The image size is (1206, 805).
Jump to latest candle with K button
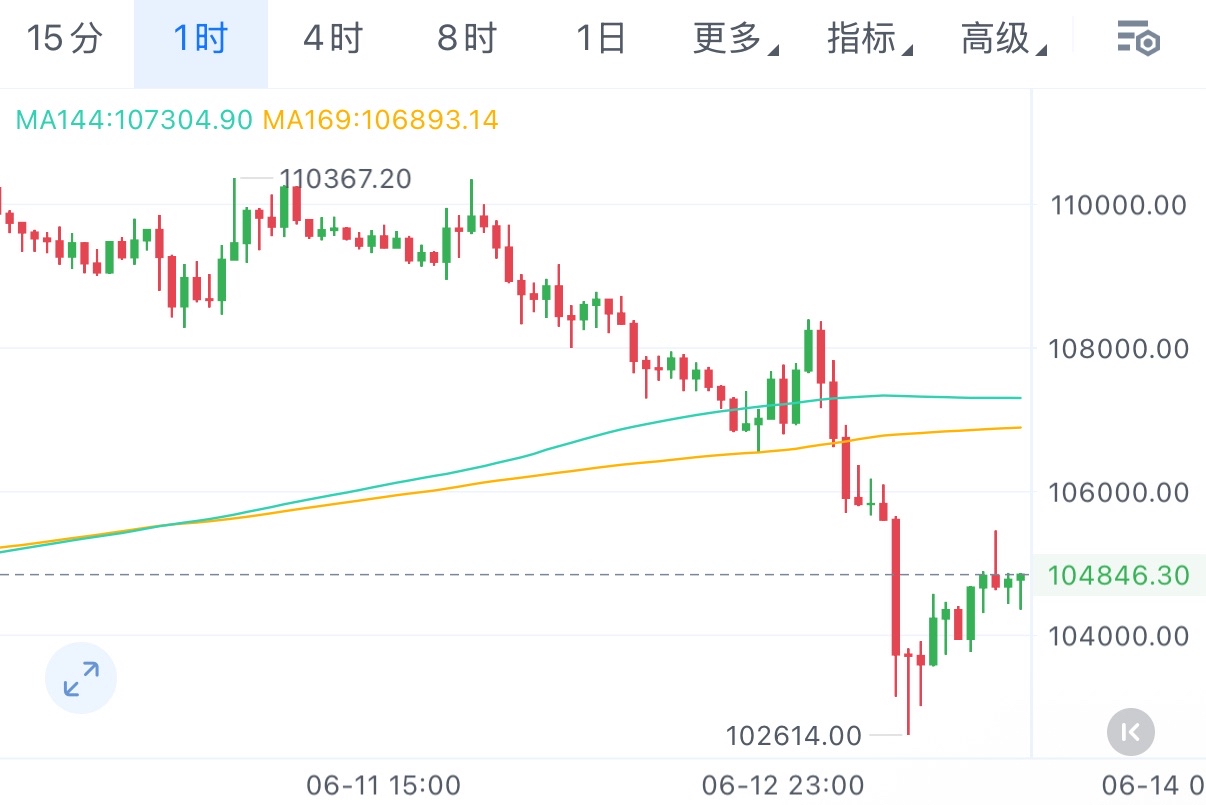[x=1131, y=732]
